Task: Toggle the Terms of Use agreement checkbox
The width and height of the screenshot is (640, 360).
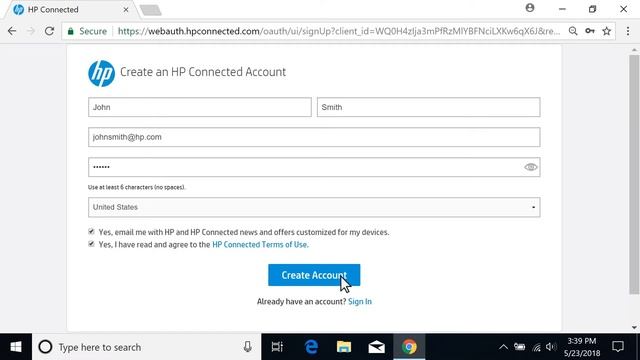Action: (91, 244)
